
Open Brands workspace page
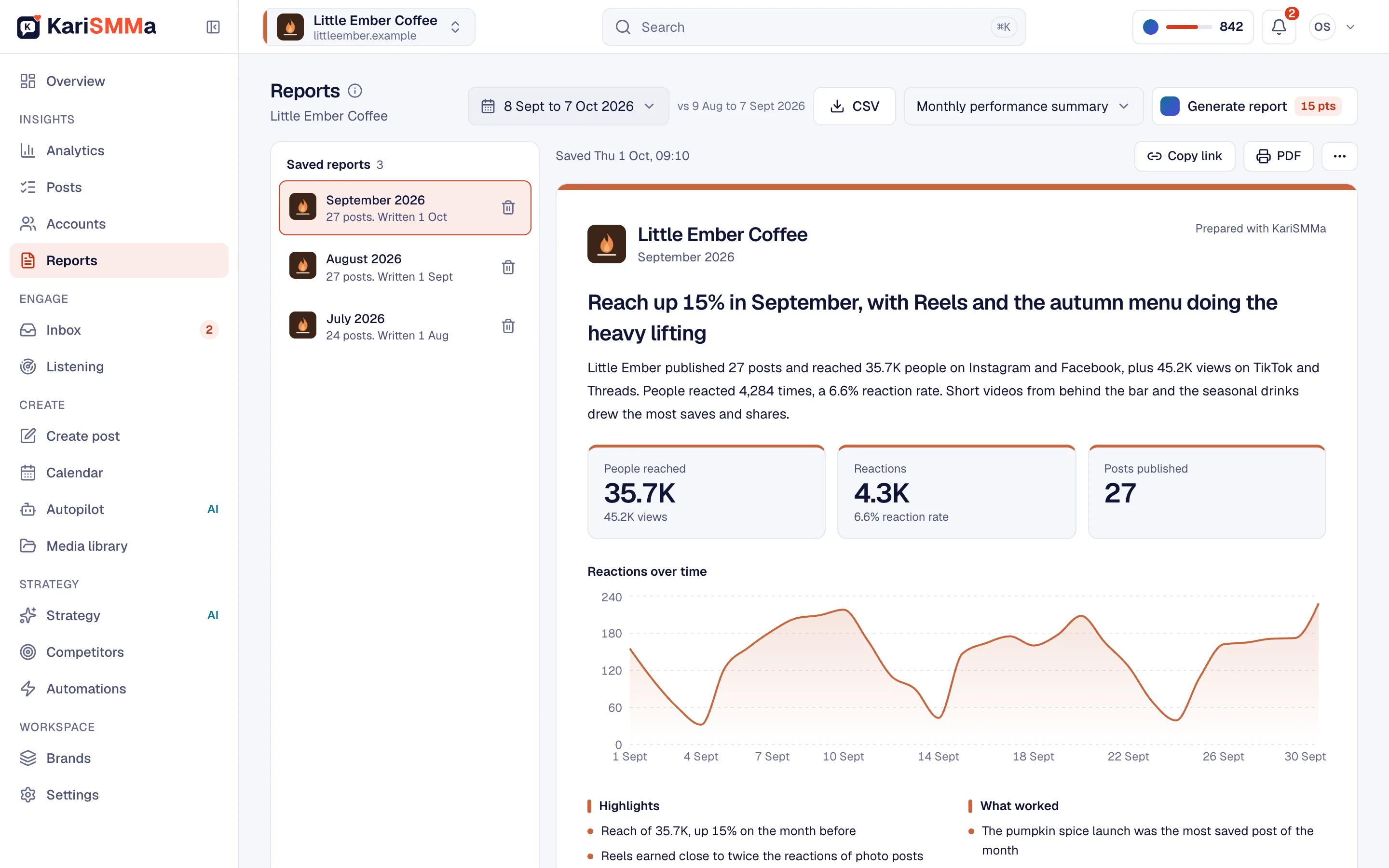click(119, 759)
